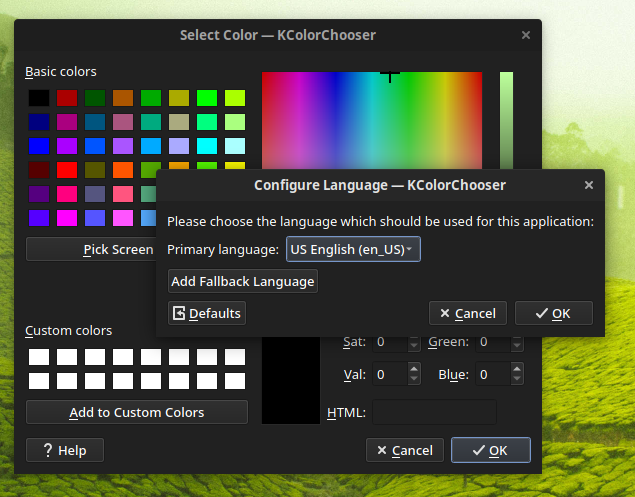Select the dark green basic color swatch
This screenshot has height=497, width=635.
(x=95, y=98)
